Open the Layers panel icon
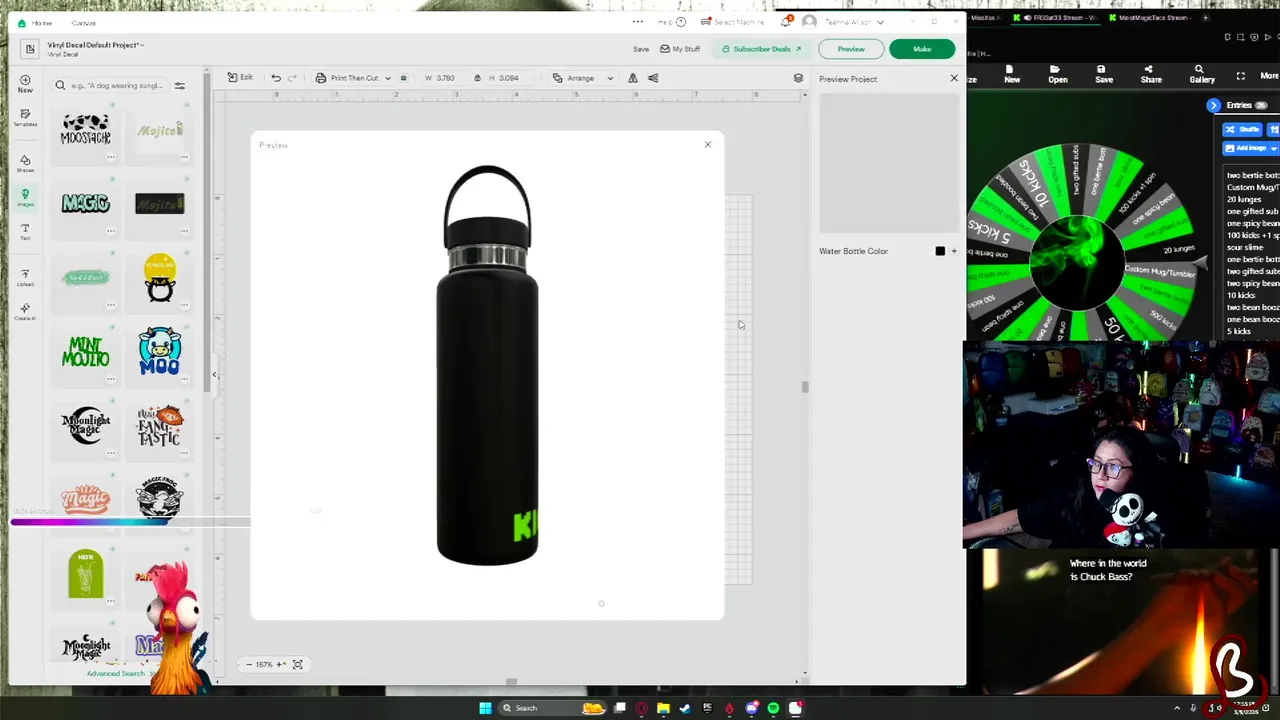This screenshot has width=1280, height=720. [x=798, y=78]
